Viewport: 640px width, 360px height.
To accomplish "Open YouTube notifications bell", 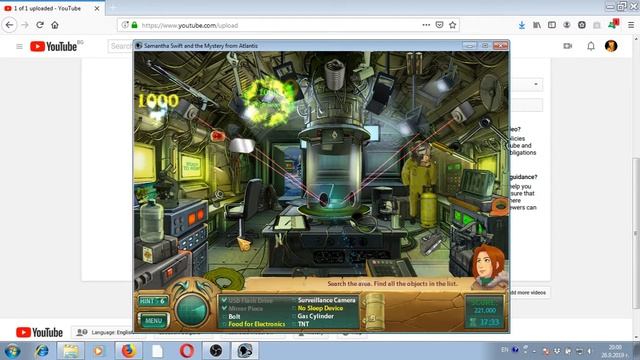I will click(x=591, y=46).
